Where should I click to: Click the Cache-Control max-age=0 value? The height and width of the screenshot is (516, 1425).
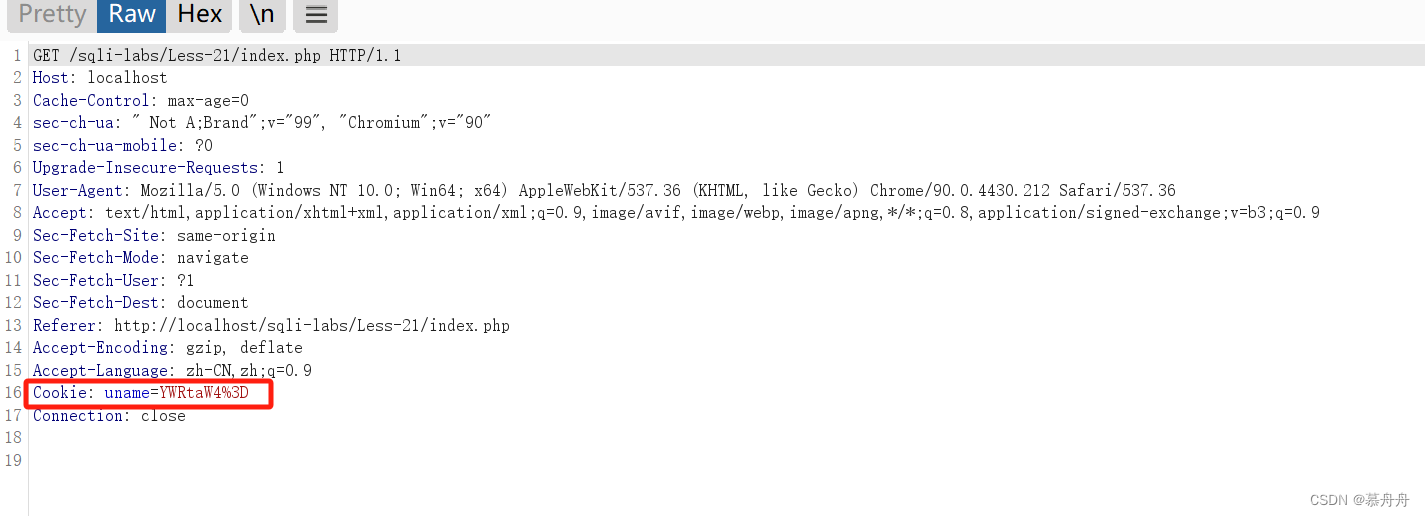click(x=208, y=100)
